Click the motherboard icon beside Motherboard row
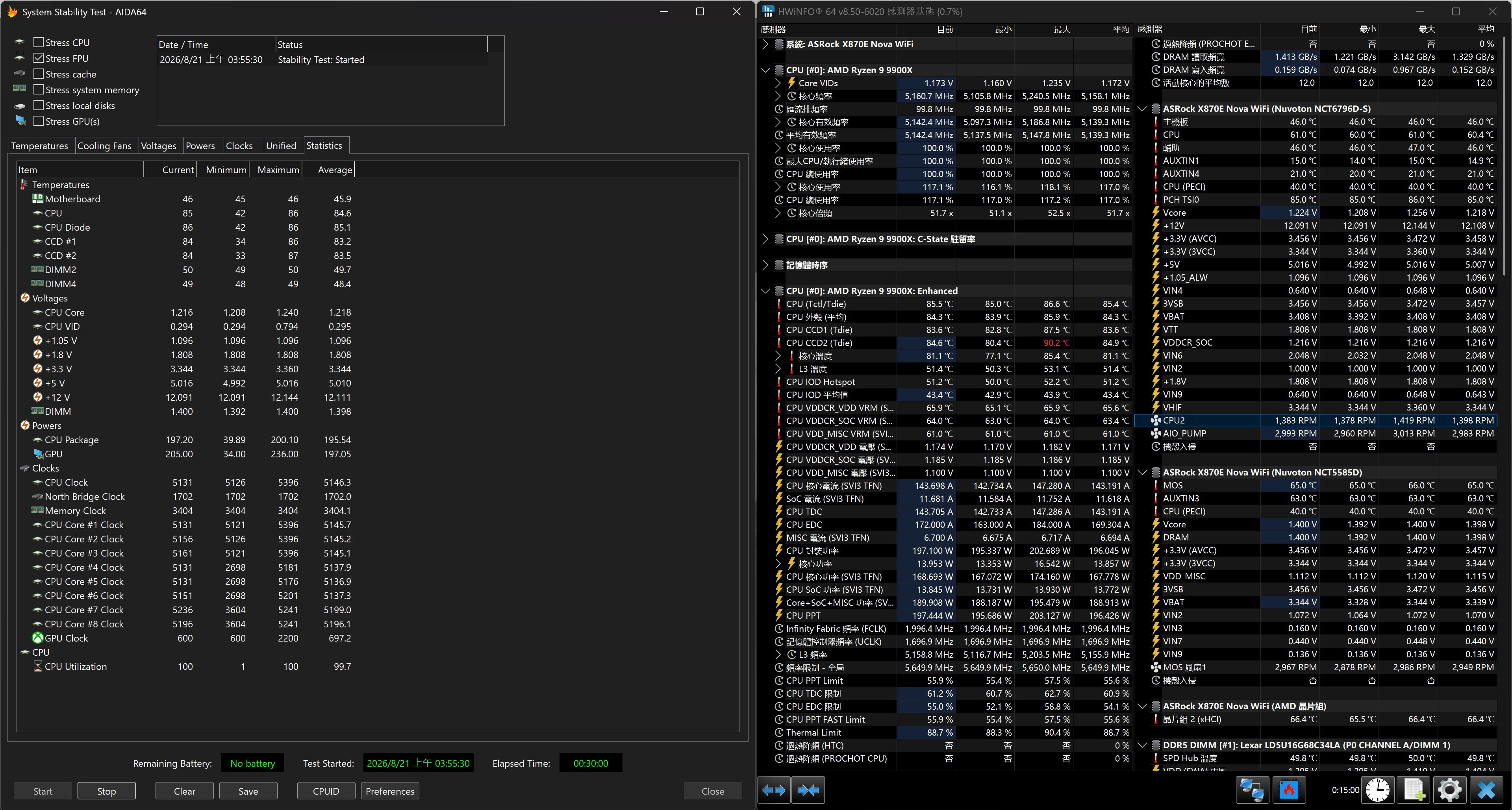Image resolution: width=1512 pixels, height=810 pixels. [37, 199]
